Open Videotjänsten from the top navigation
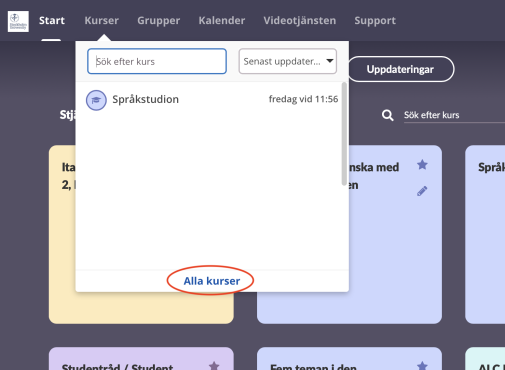Viewport: 505px width, 370px height. [x=300, y=21]
